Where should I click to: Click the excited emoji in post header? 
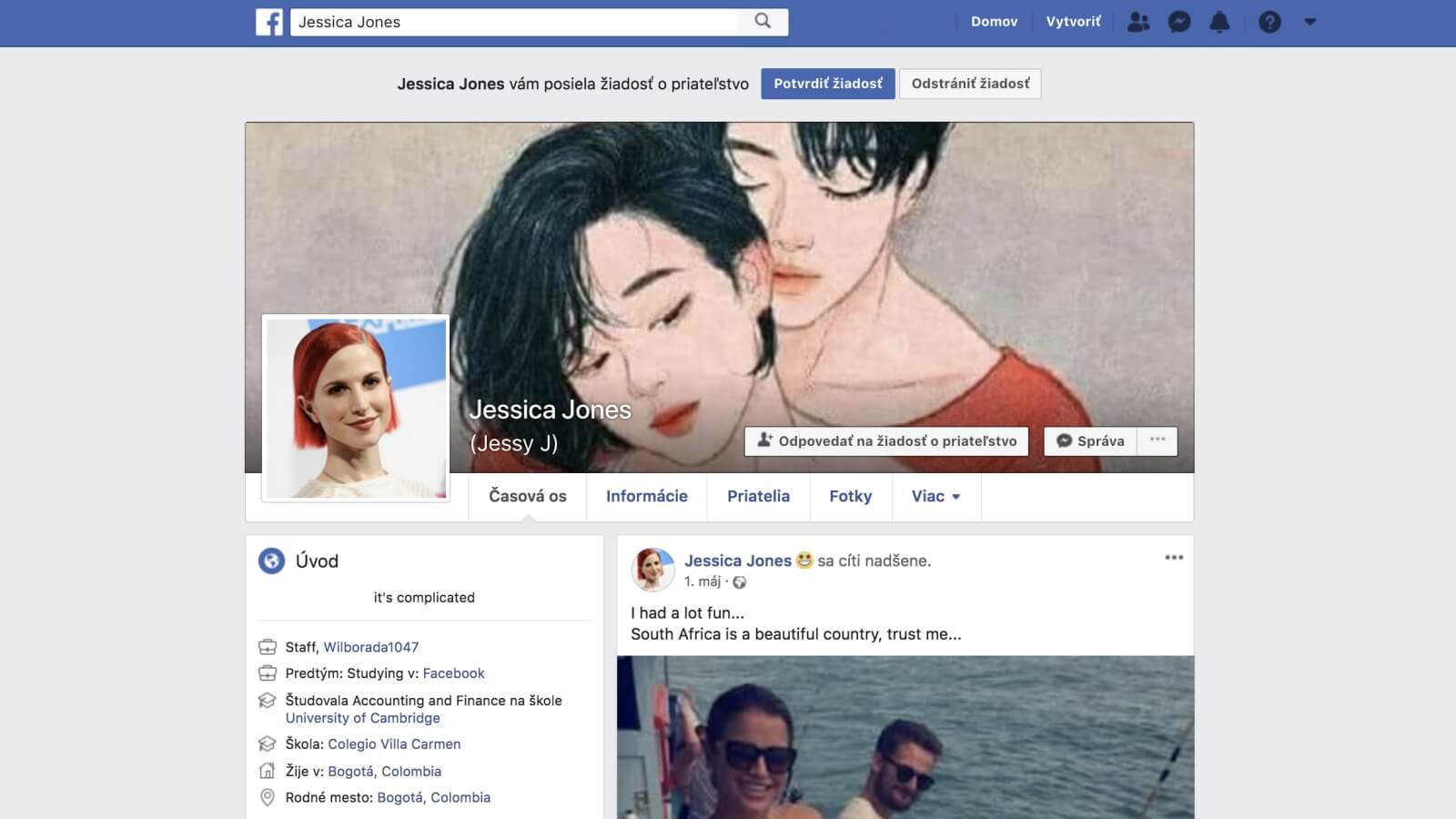(x=804, y=561)
